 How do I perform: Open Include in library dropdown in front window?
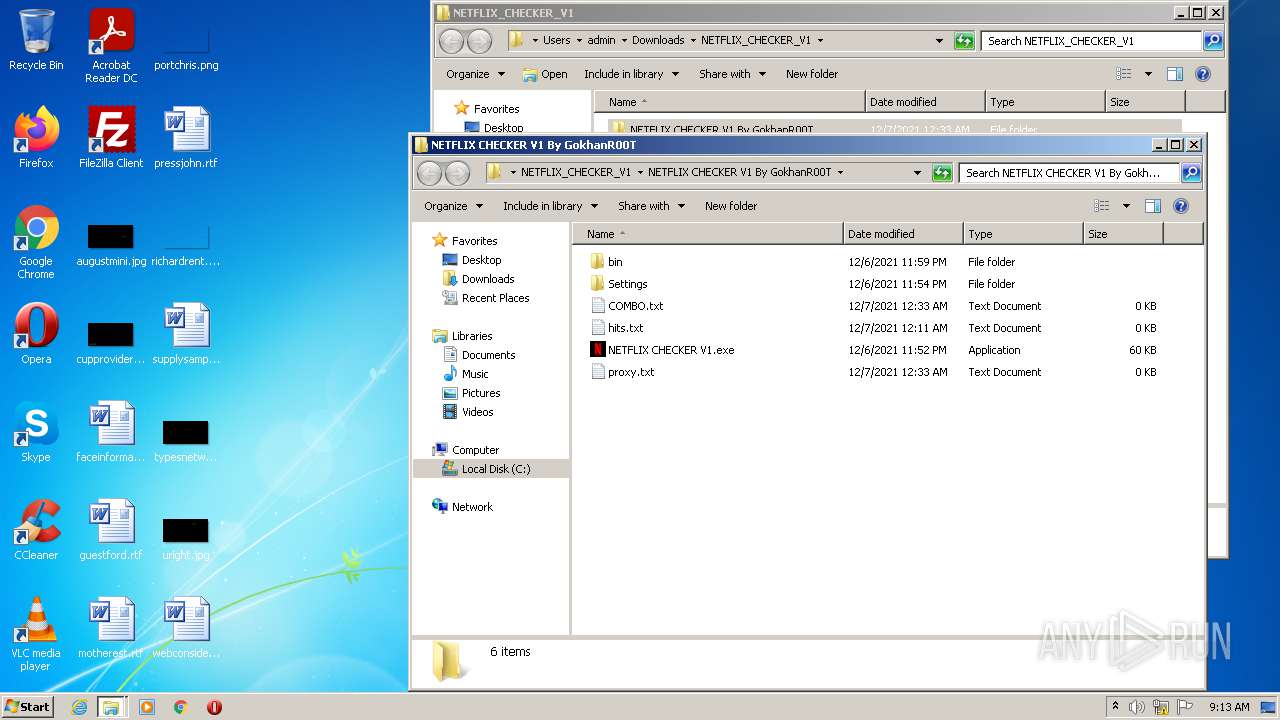tap(550, 206)
